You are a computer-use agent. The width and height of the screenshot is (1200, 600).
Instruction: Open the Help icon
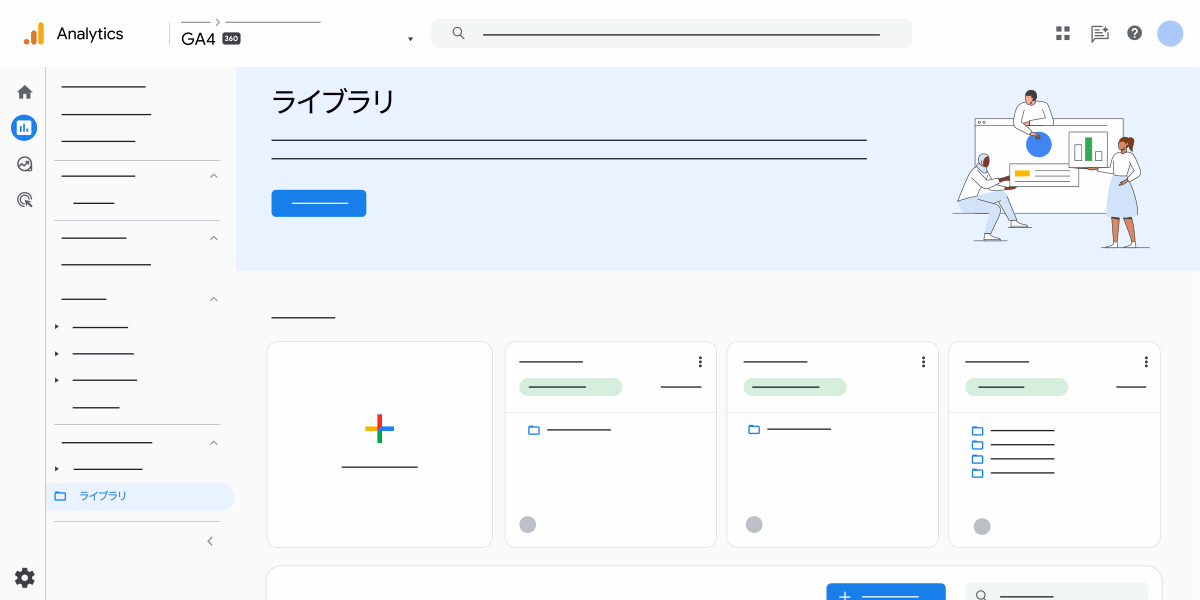pyautogui.click(x=1134, y=33)
